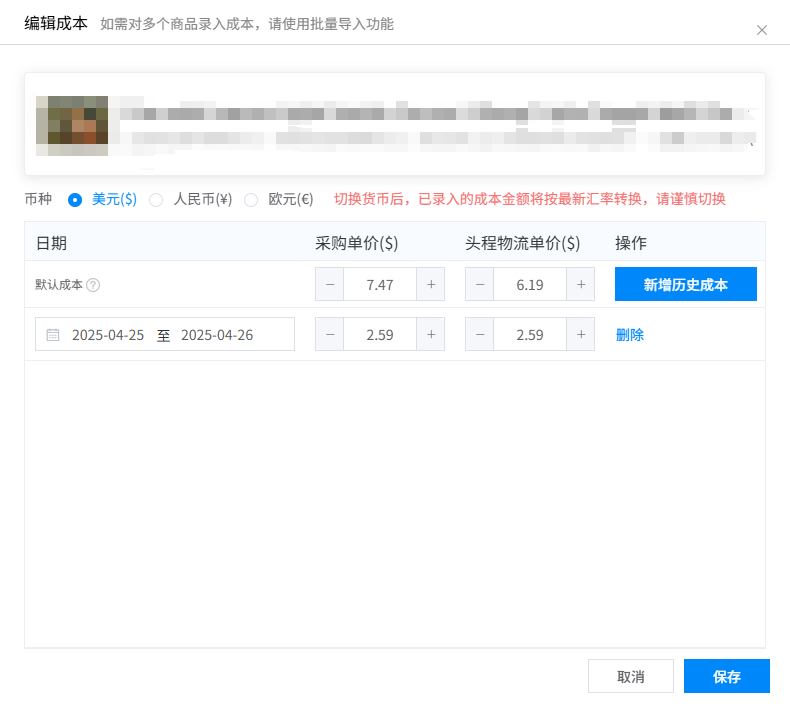Choose the Euro (€) currency option
The width and height of the screenshot is (790, 712).
[251, 199]
